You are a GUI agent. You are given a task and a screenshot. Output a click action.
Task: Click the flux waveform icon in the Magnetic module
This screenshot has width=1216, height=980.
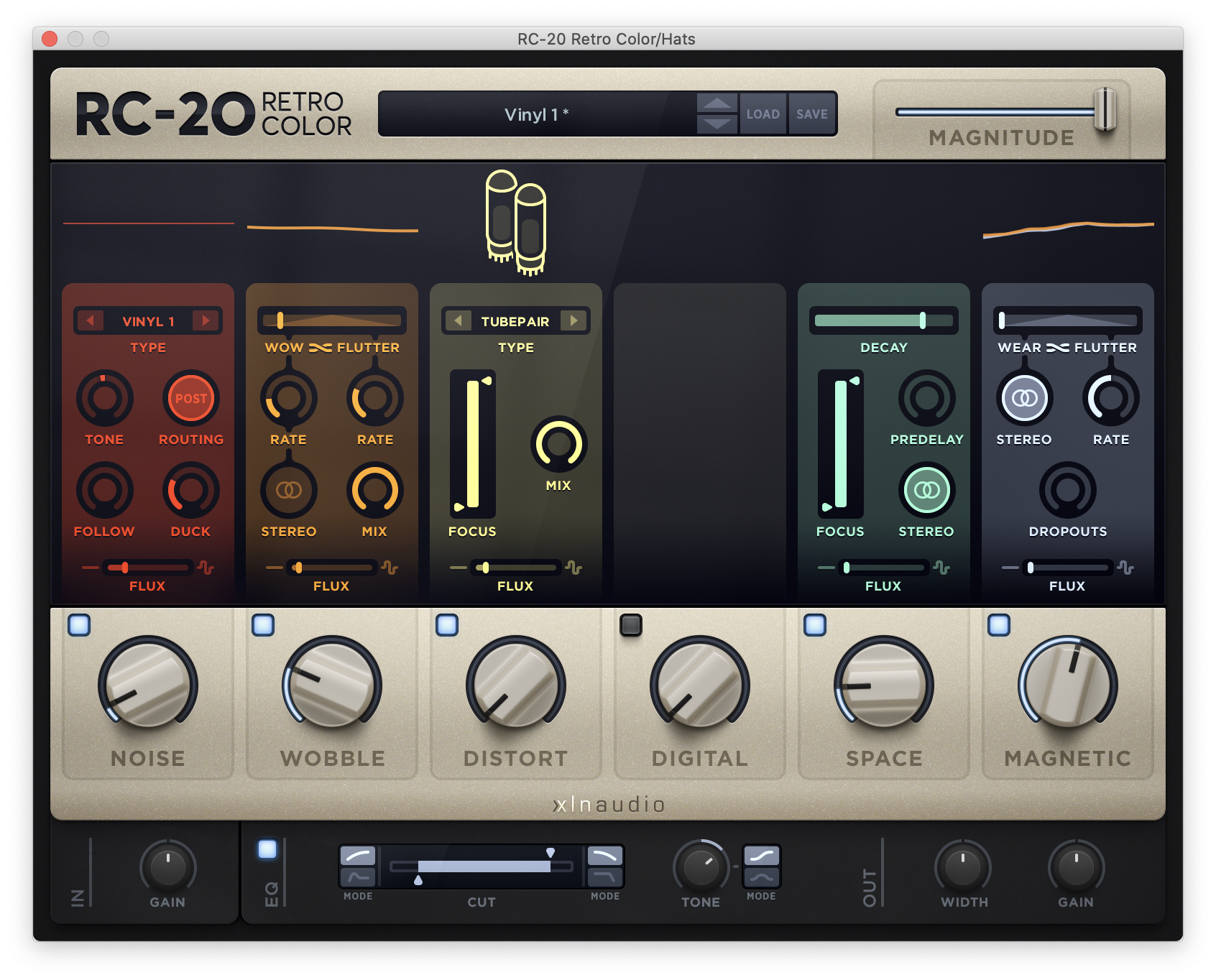[1125, 568]
